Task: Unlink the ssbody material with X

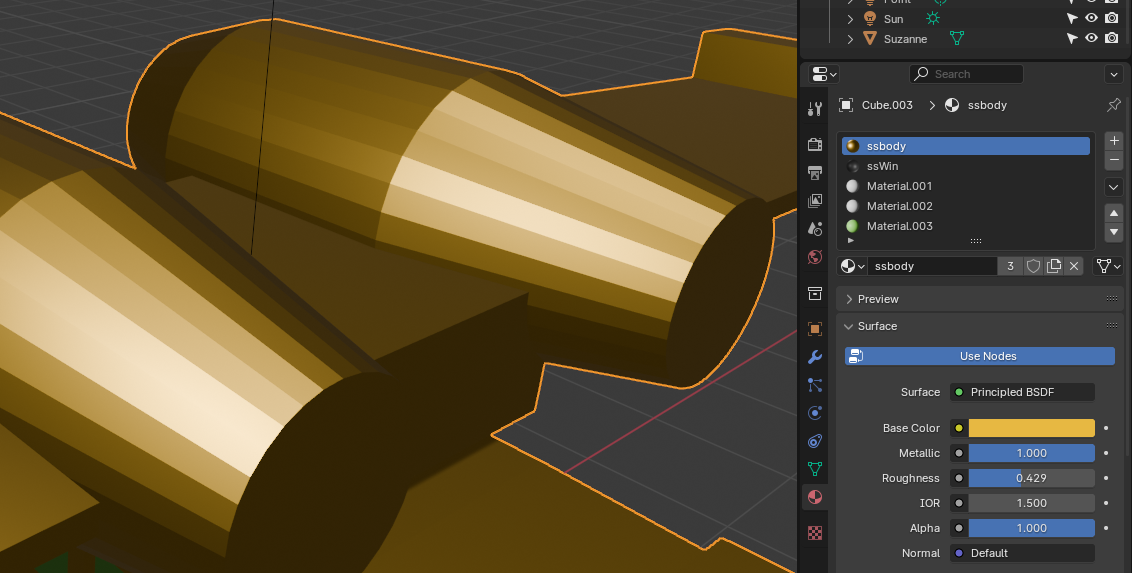Action: click(x=1074, y=266)
